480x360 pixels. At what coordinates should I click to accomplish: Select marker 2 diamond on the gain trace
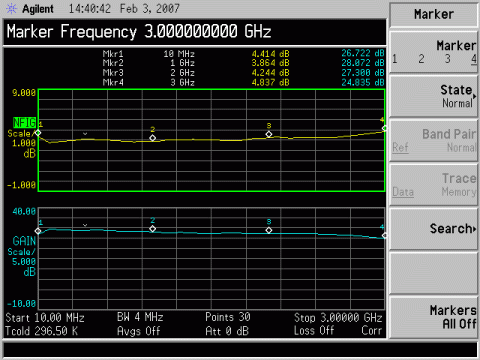click(x=153, y=229)
